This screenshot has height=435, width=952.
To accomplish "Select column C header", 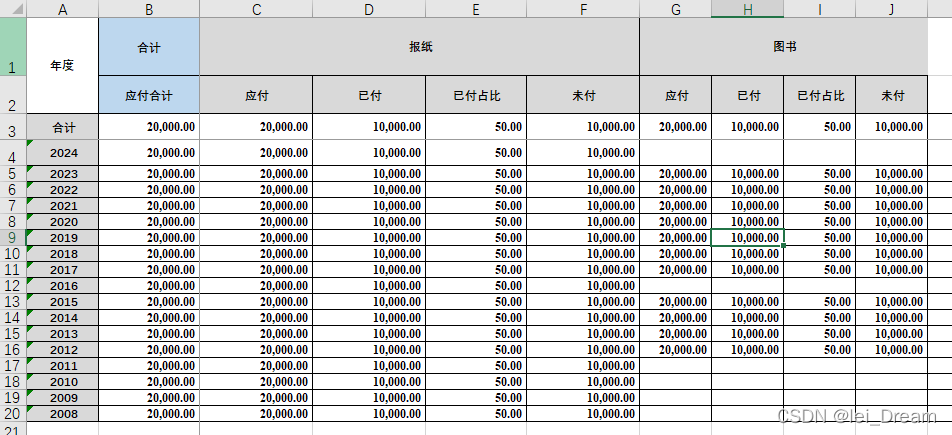I will pyautogui.click(x=256, y=9).
